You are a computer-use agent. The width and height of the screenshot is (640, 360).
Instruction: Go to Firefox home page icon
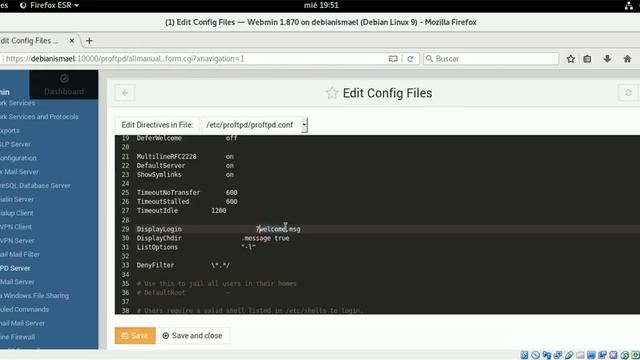point(627,59)
